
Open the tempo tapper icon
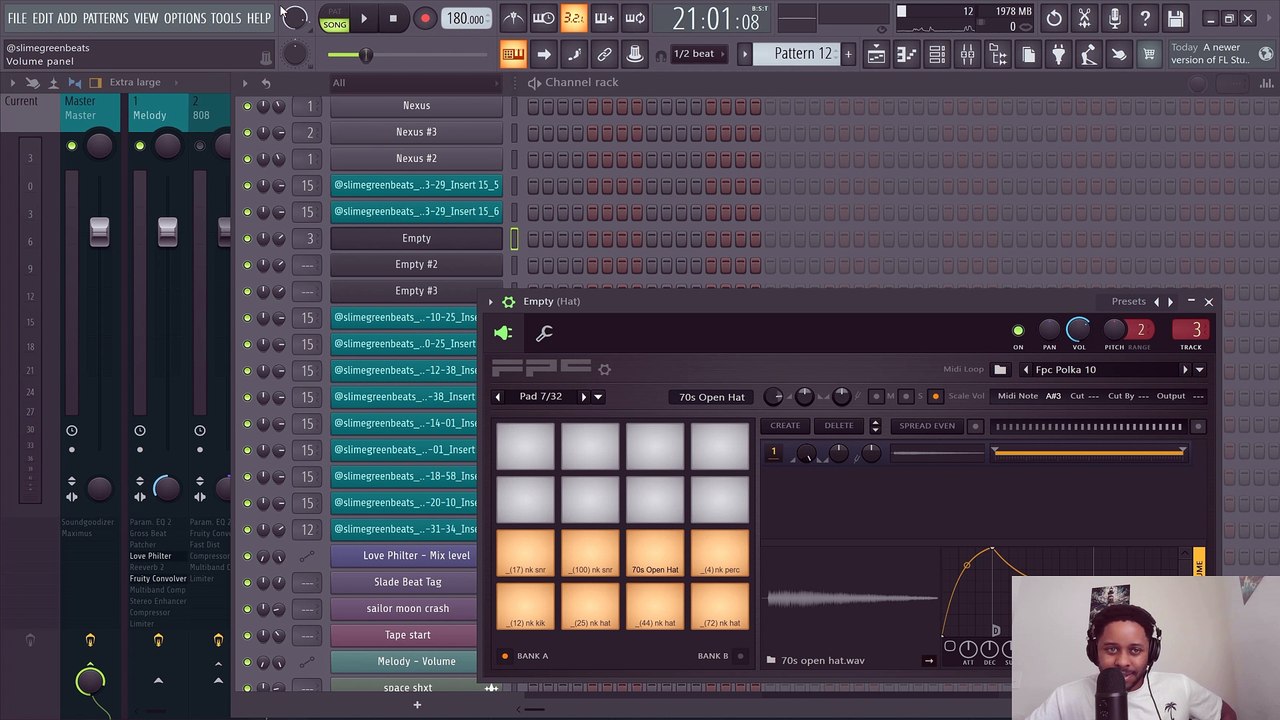tap(1089, 55)
